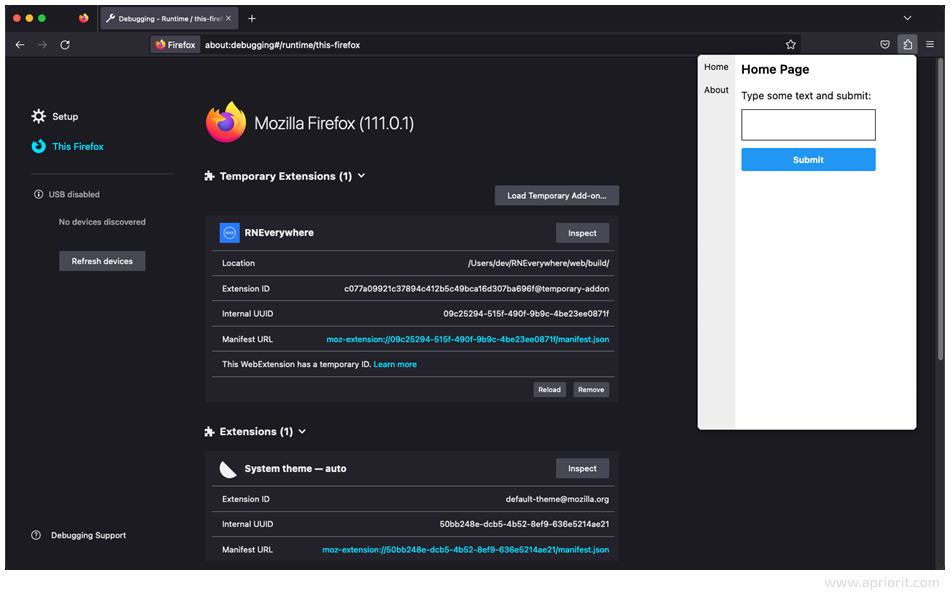Open a new tab with plus icon

pos(252,19)
